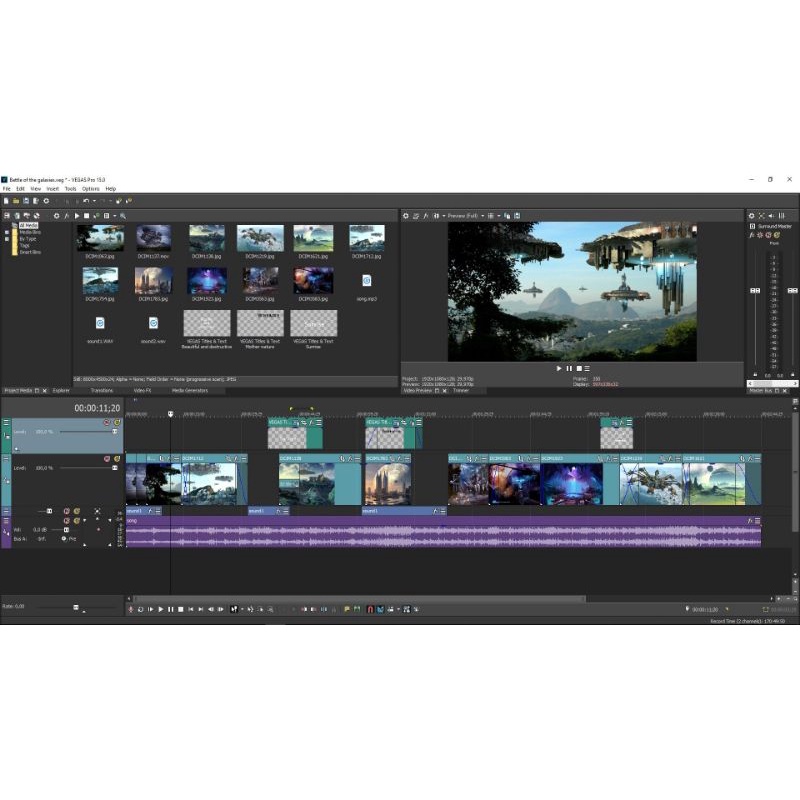Start recording from the transport bar
800x800 pixels.
132,609
